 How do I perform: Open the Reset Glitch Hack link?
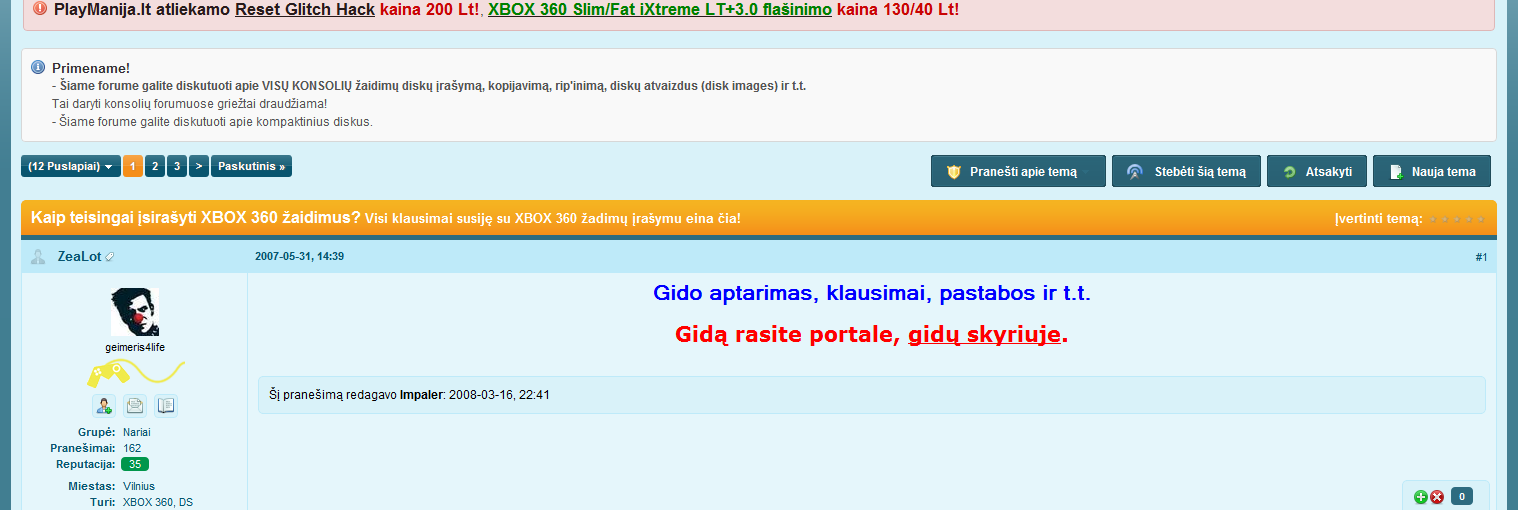[x=305, y=9]
